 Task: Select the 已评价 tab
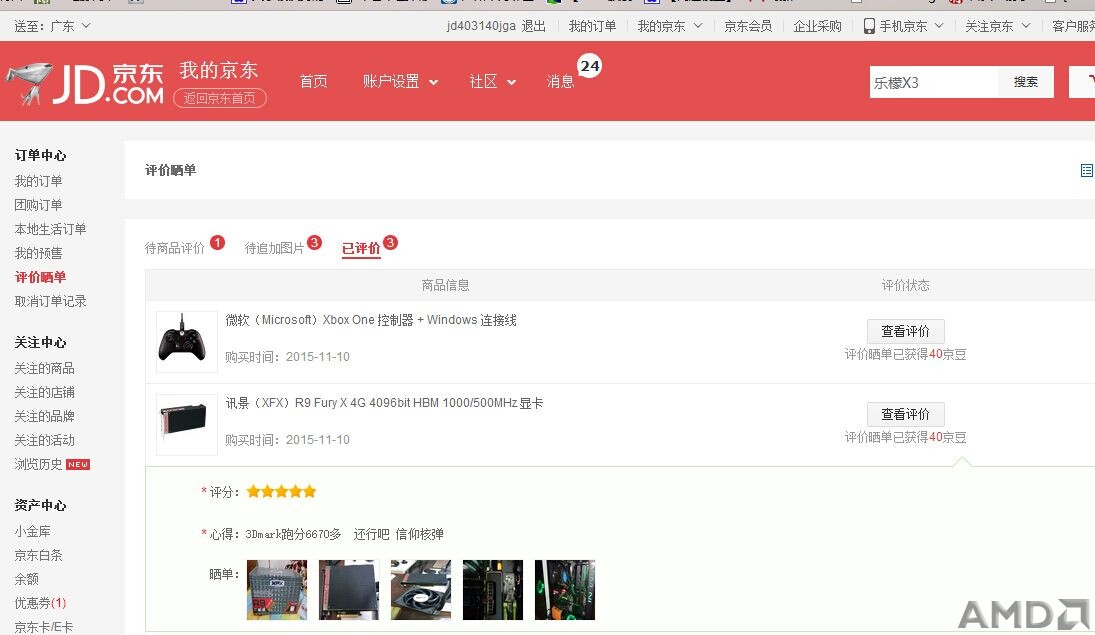coord(361,248)
